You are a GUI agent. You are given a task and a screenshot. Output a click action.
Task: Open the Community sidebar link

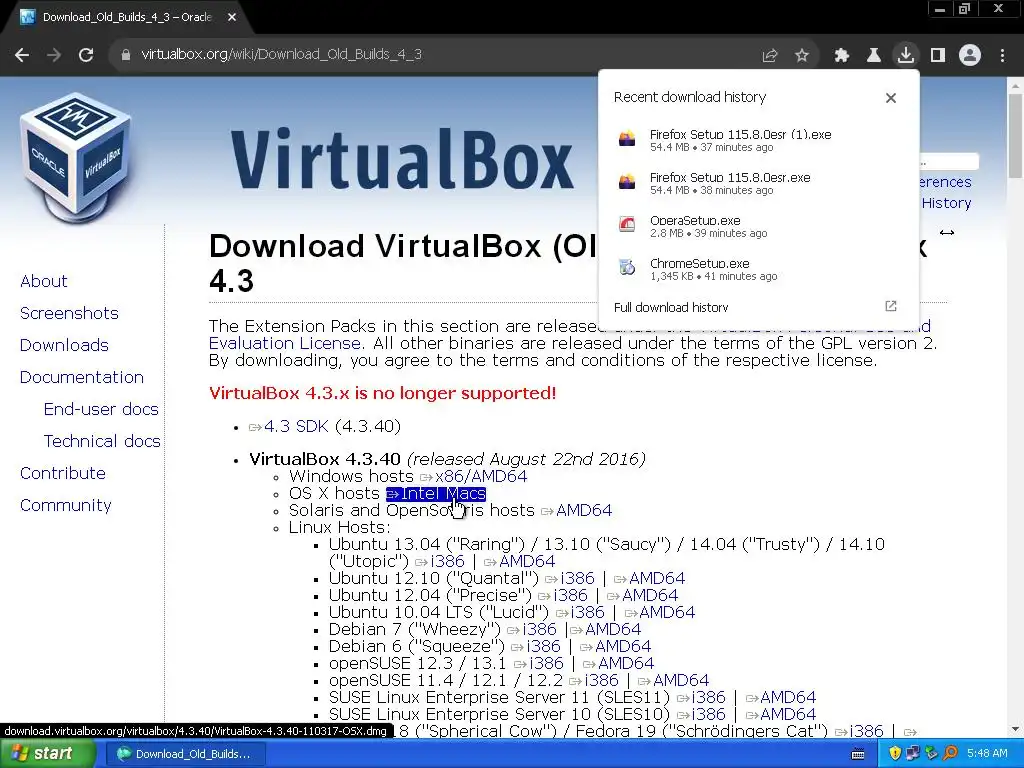pyautogui.click(x=65, y=505)
